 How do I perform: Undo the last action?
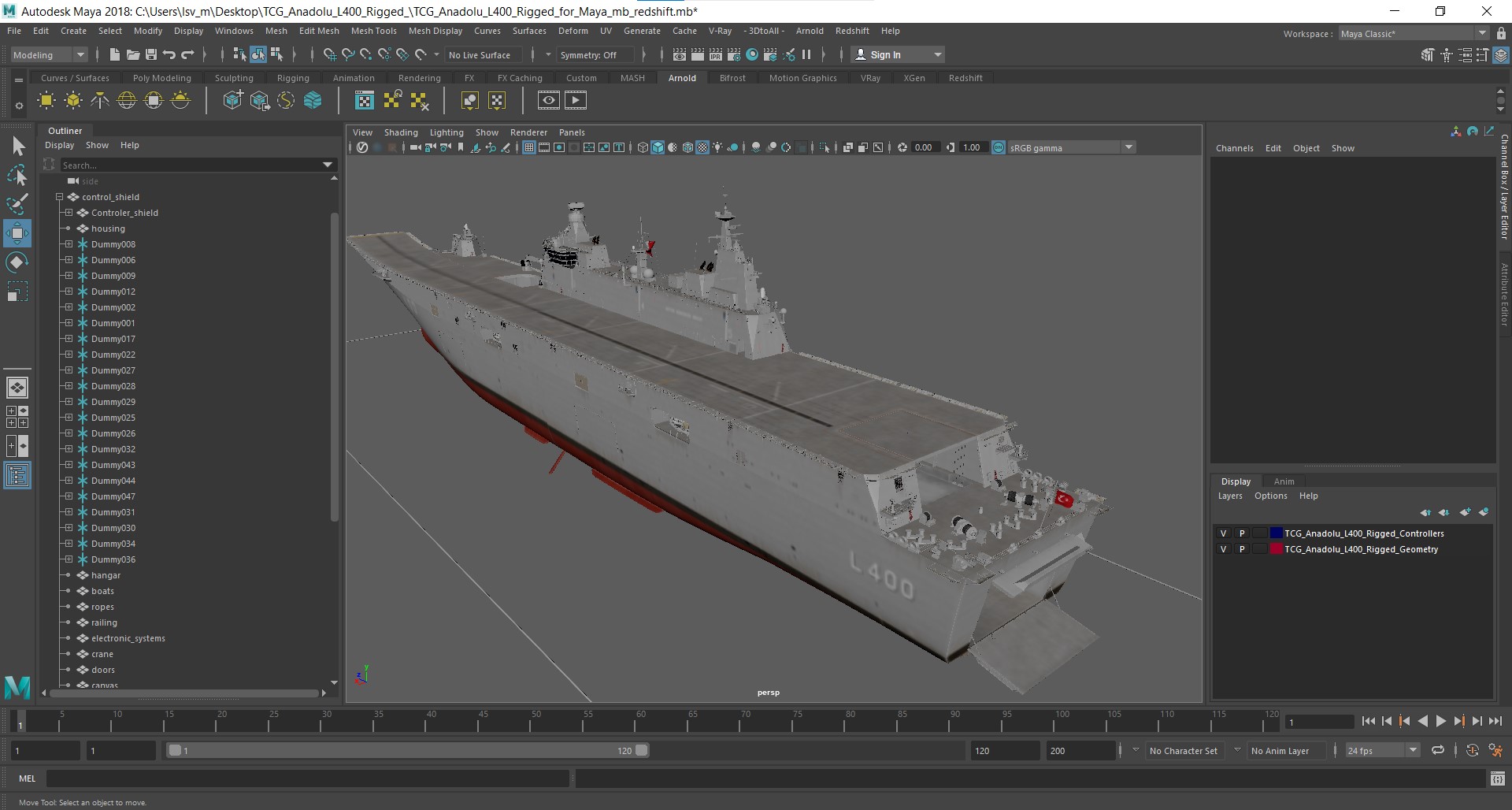(x=169, y=54)
